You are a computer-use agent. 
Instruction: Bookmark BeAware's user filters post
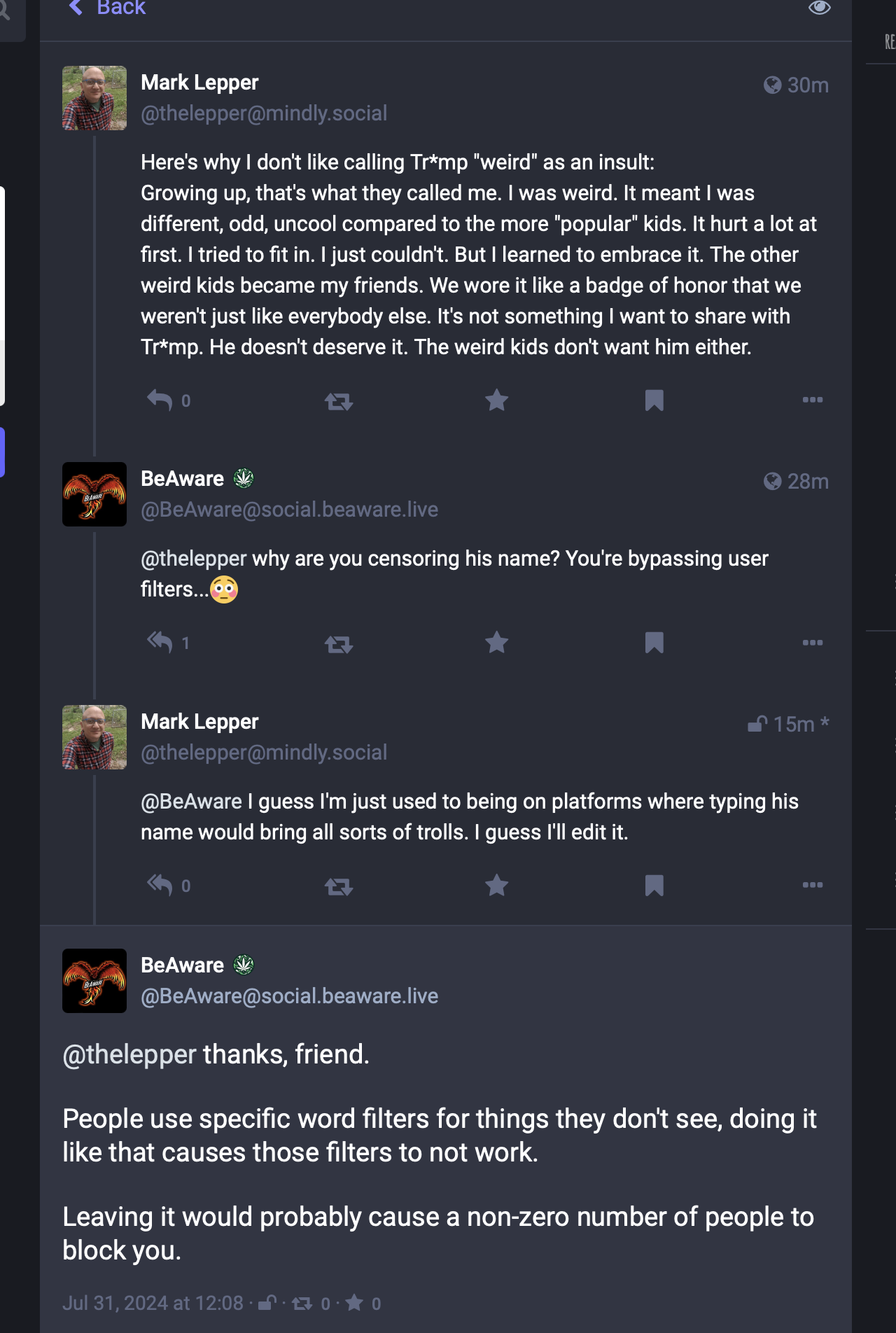tap(654, 643)
